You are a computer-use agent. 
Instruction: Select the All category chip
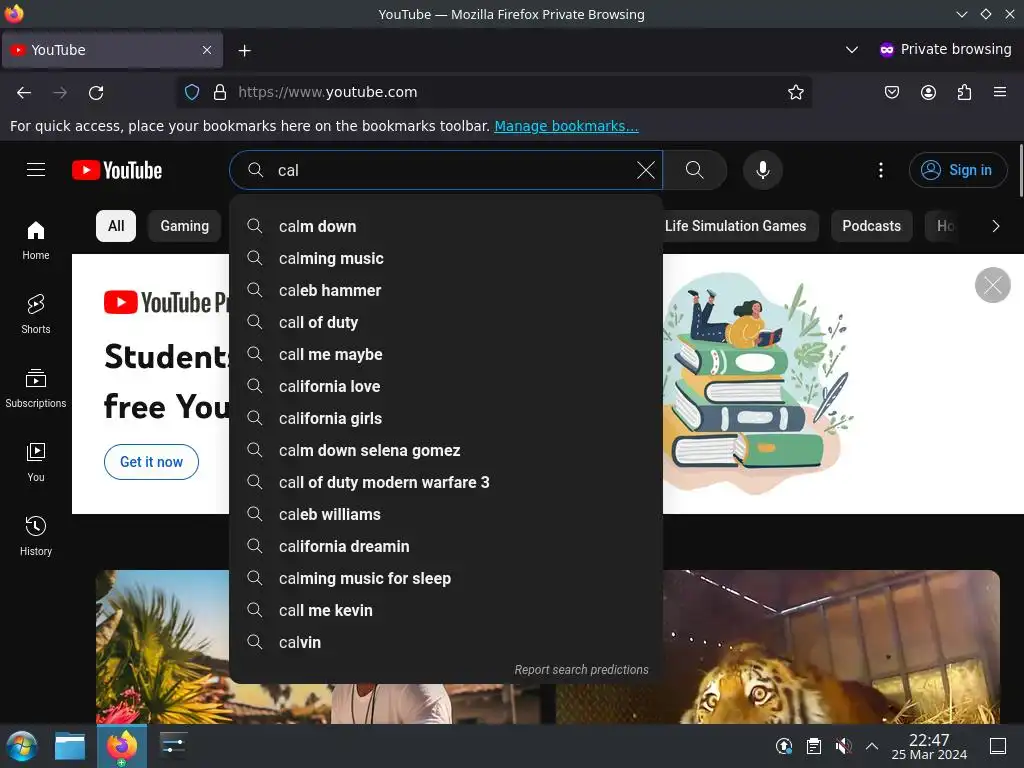pyautogui.click(x=116, y=226)
